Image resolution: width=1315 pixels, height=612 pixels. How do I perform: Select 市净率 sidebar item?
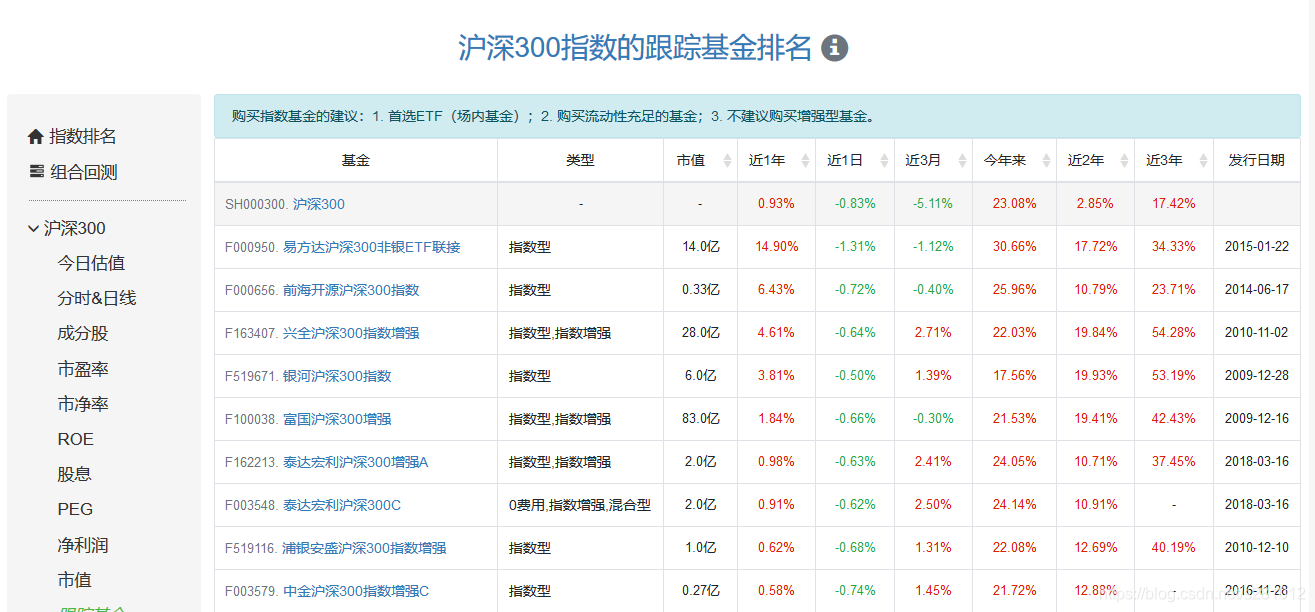(83, 404)
